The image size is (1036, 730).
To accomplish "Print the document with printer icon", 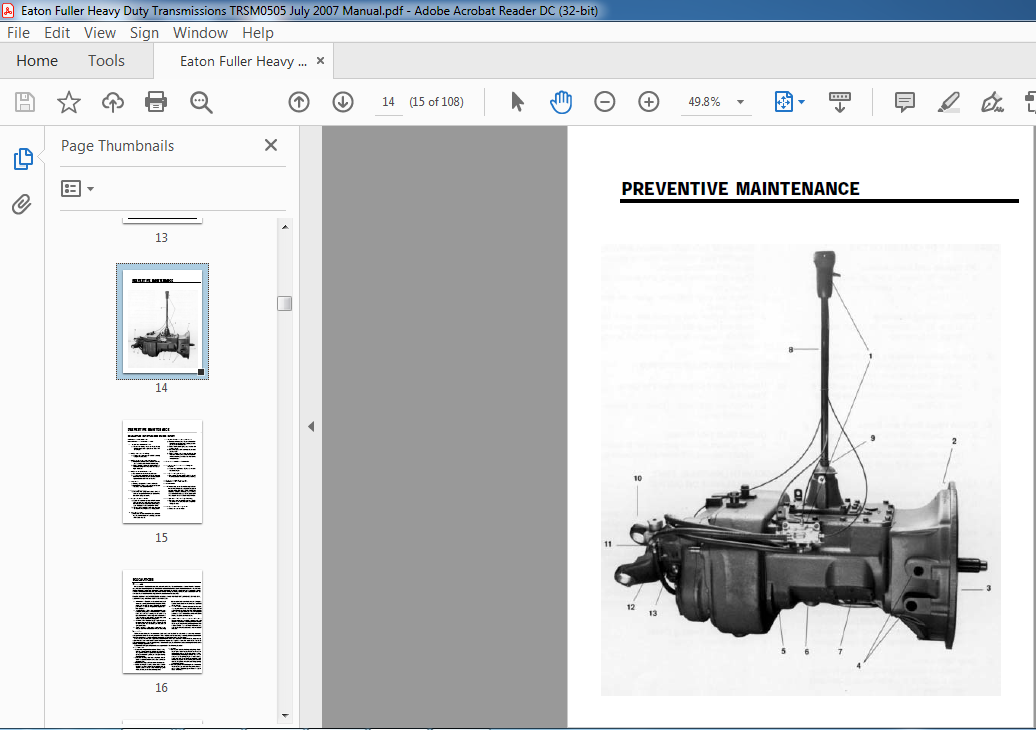I will pos(156,102).
